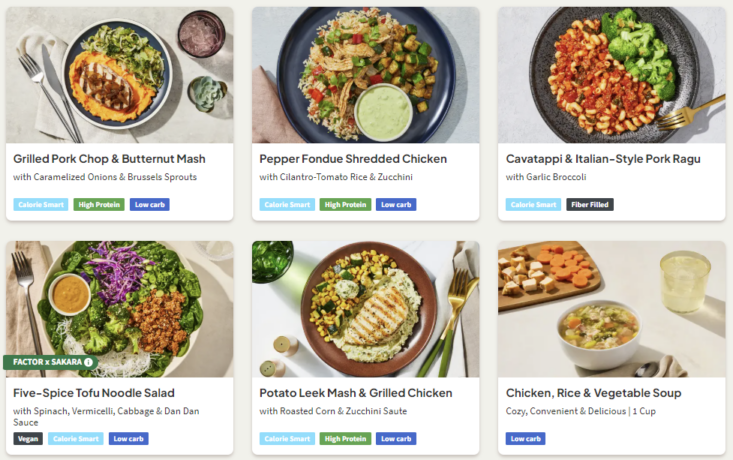Click the info icon on FACTOR x SAKARA badge
Viewport: 733px width, 460px height.
88,362
